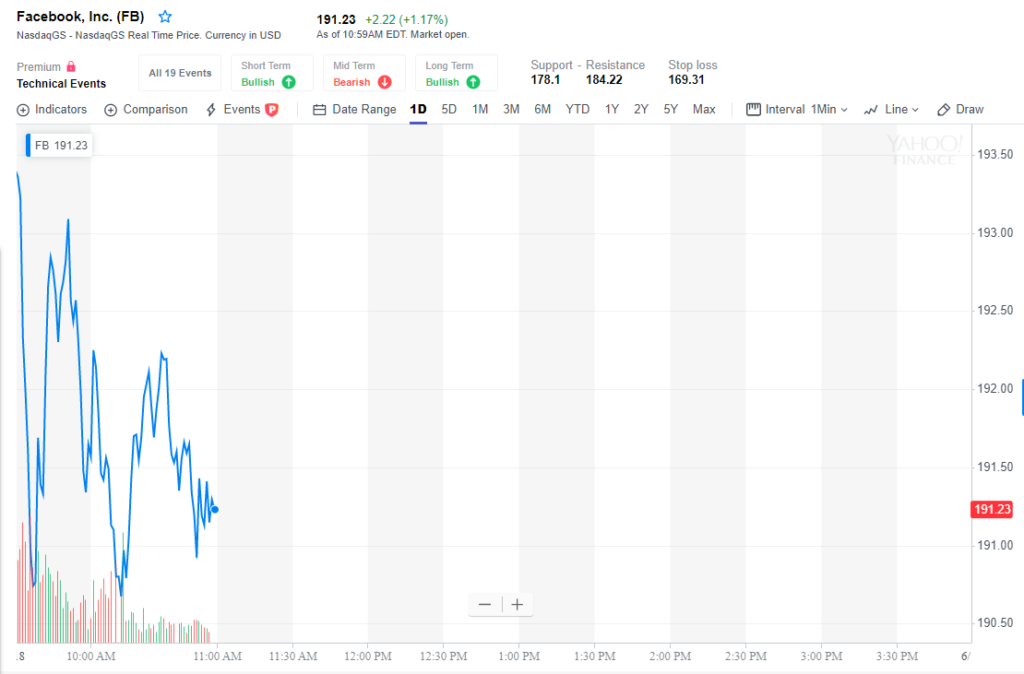The image size is (1024, 674).
Task: Click the 190.50 price axis label
Action: tap(995, 622)
